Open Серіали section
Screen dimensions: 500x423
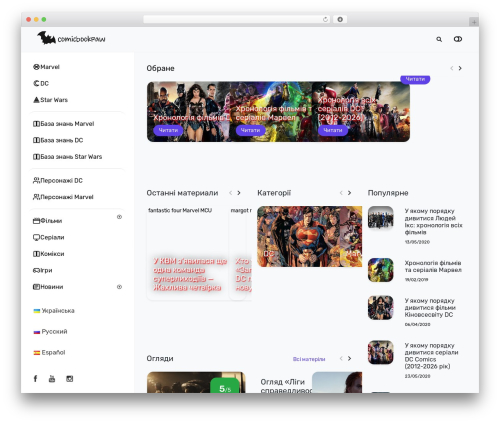(52, 237)
